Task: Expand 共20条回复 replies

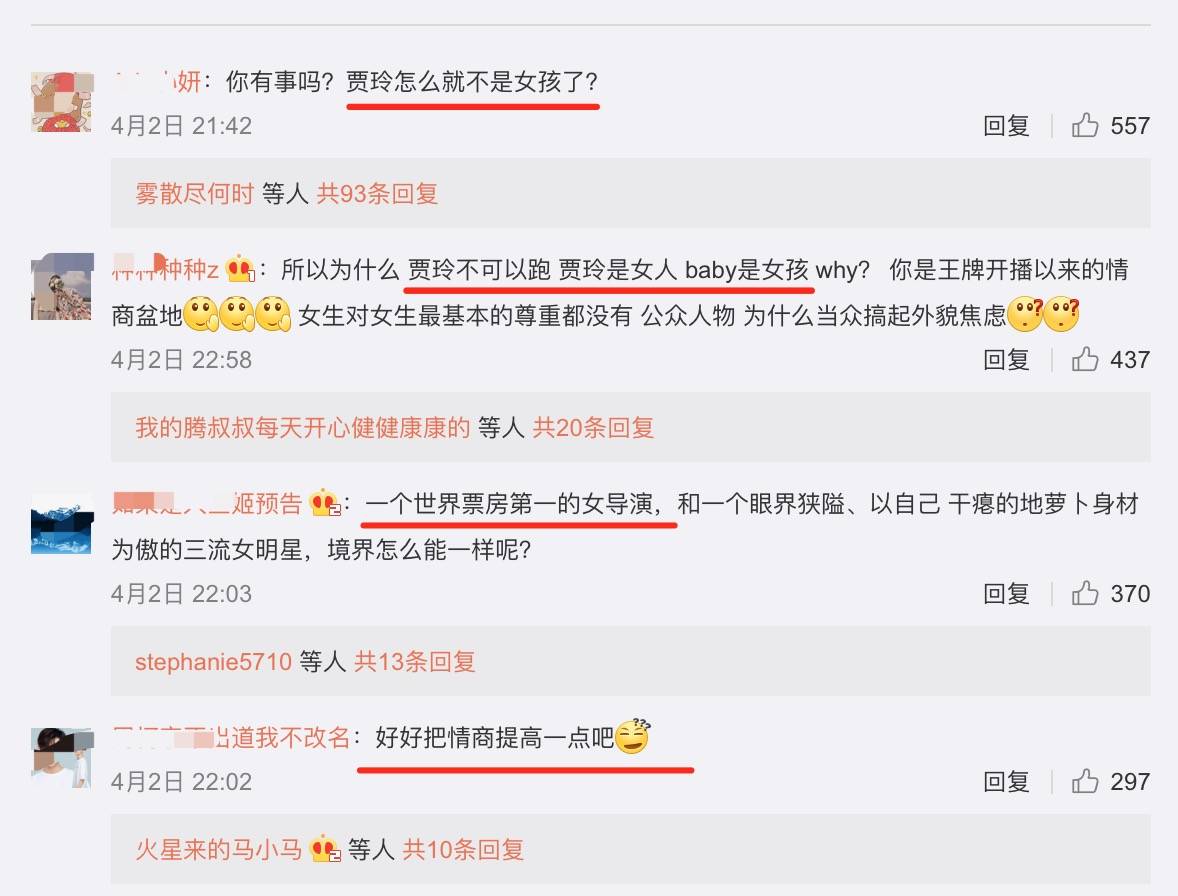Action: click(x=593, y=428)
